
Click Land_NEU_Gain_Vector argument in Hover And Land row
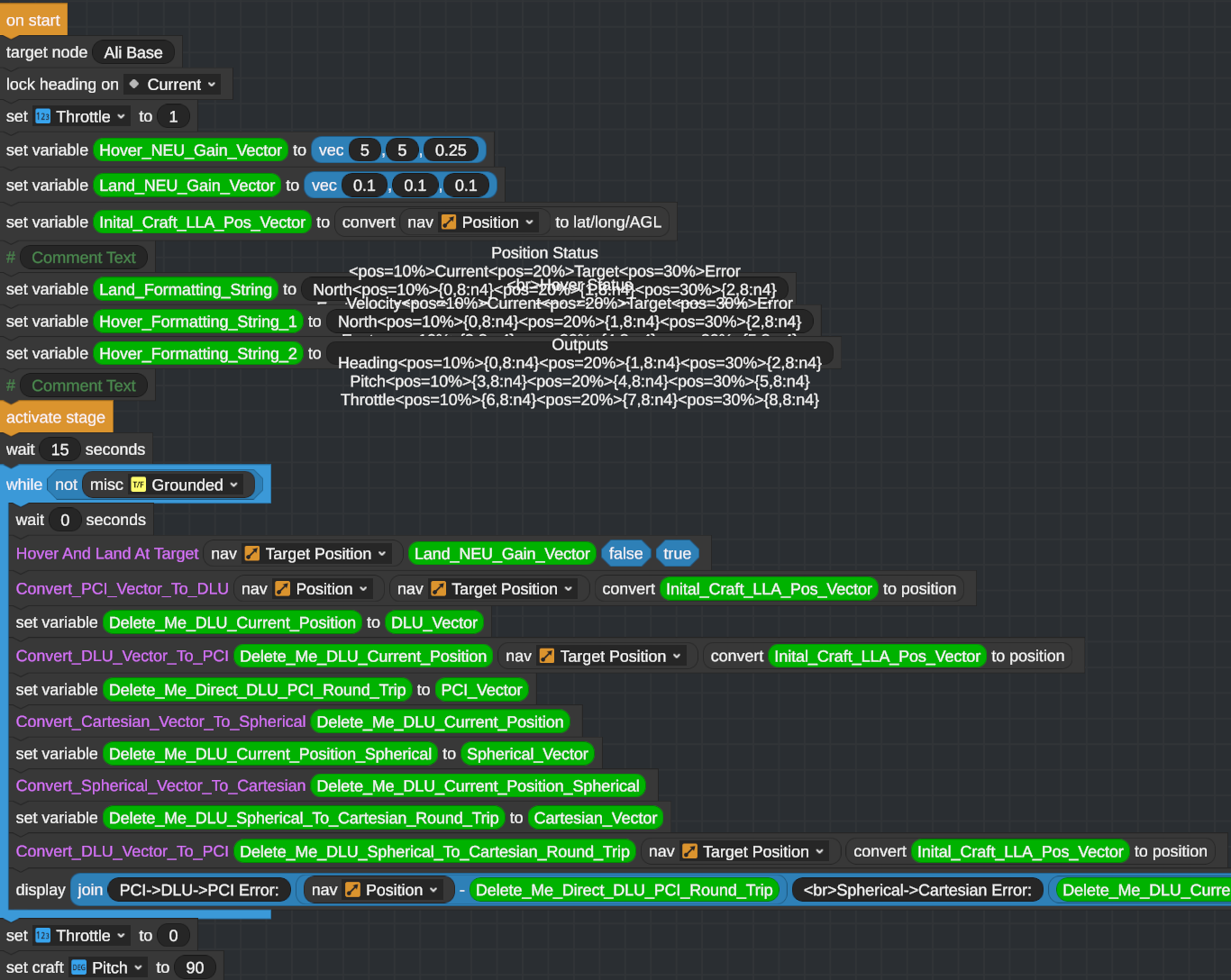point(502,554)
